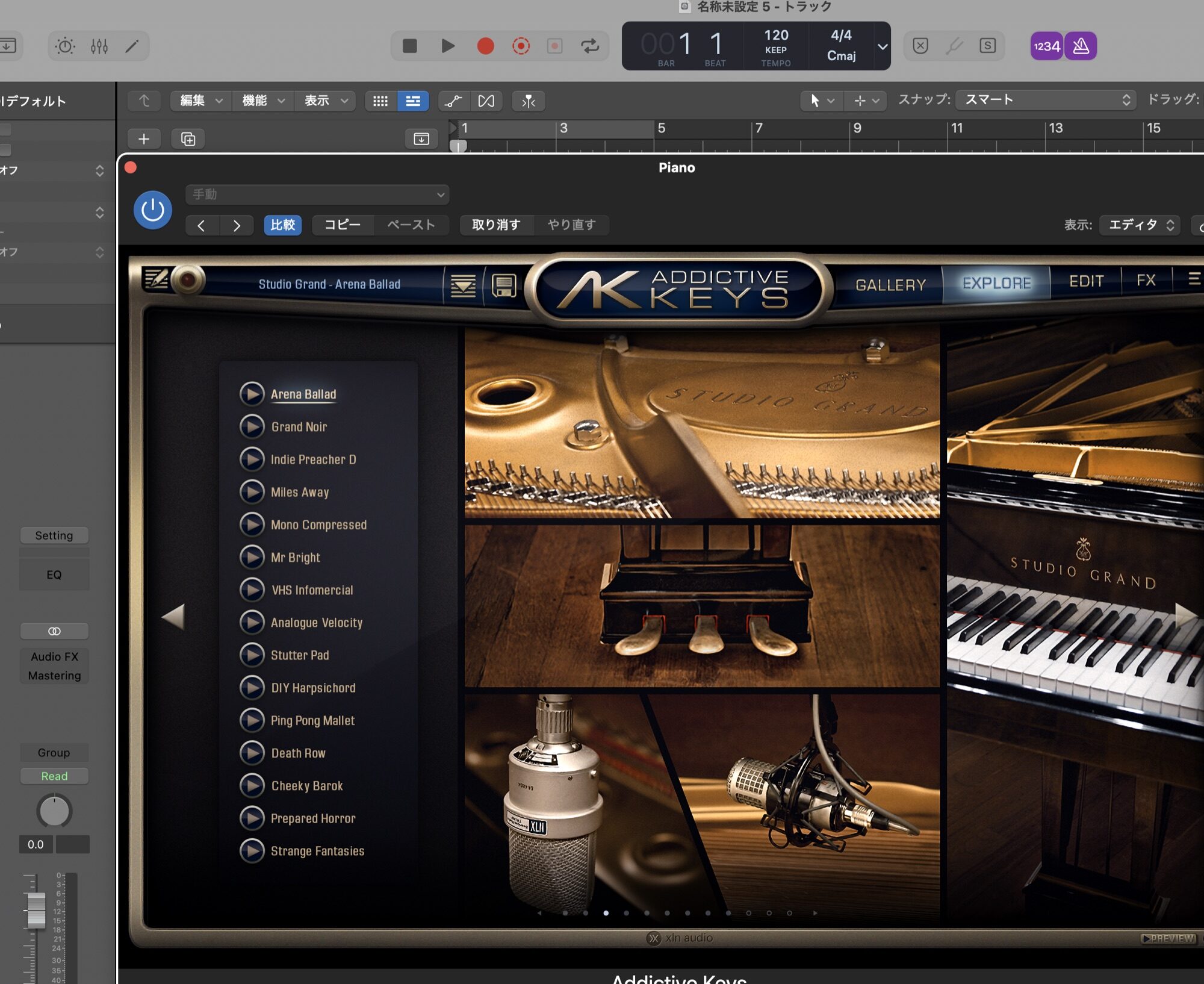The height and width of the screenshot is (984, 1204).
Task: Toggle the metronome click button
Action: [1081, 46]
